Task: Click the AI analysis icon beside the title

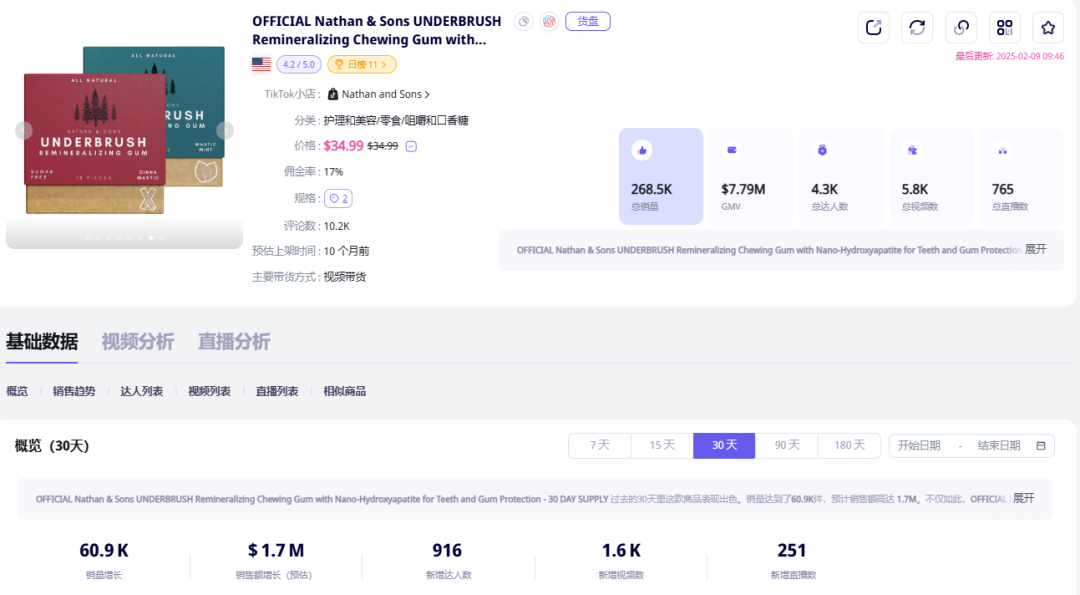Action: pyautogui.click(x=549, y=21)
